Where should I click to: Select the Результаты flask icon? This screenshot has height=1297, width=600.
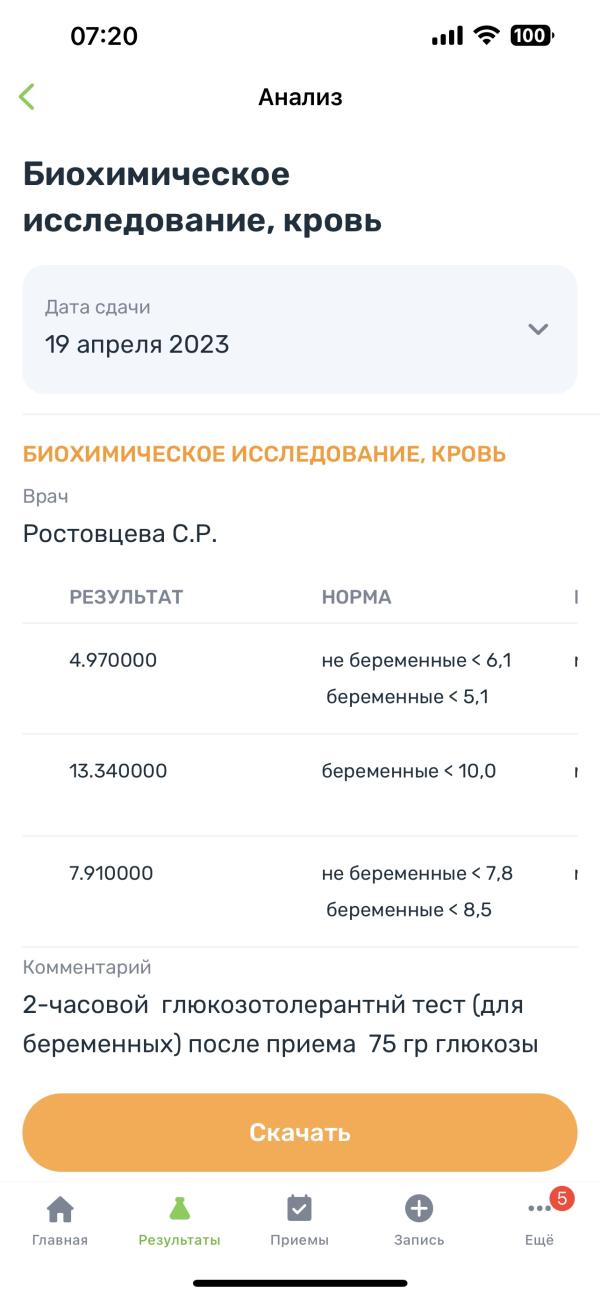(179, 1208)
